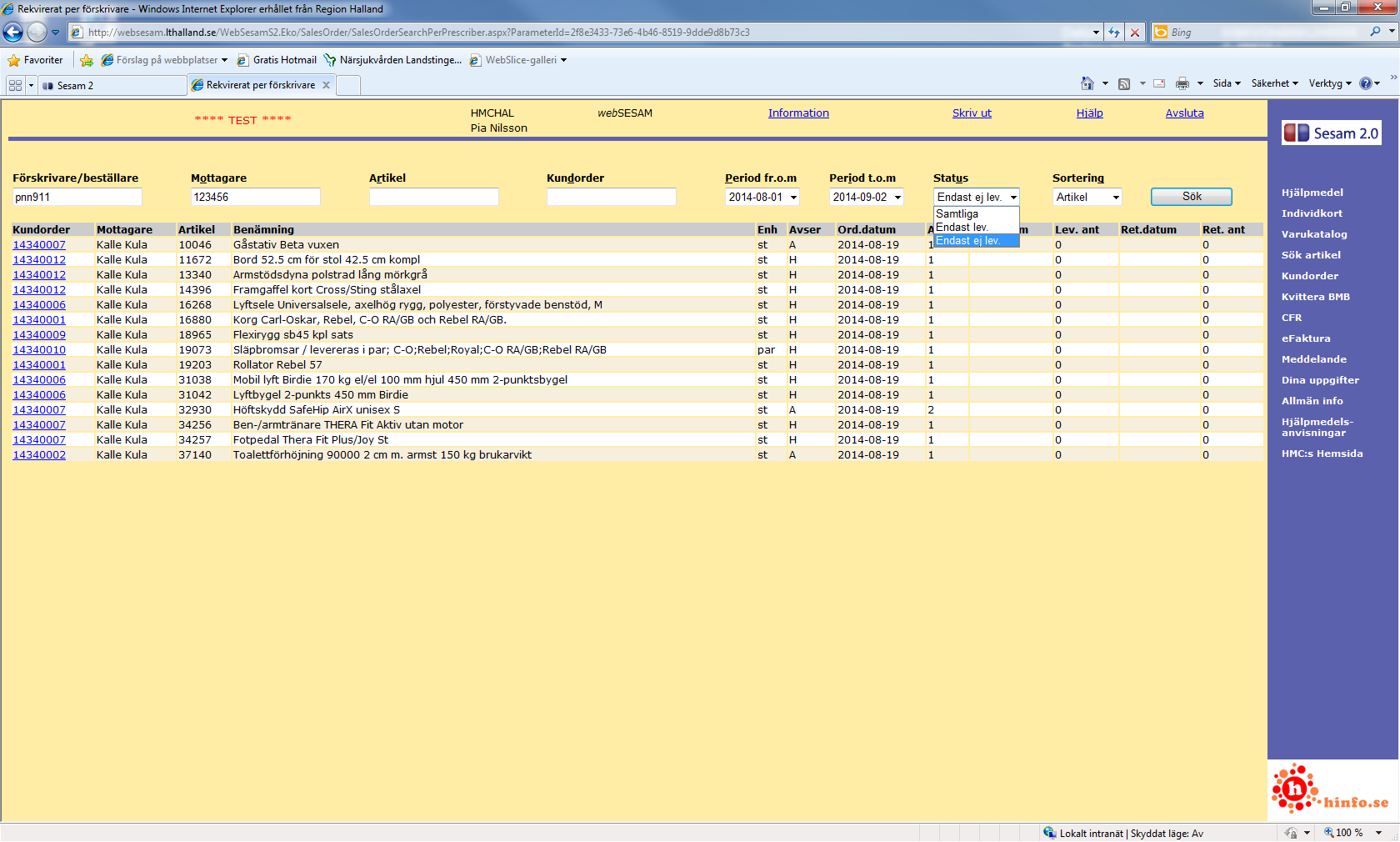
Task: Expand the Verktyg menu
Action: tap(1330, 83)
